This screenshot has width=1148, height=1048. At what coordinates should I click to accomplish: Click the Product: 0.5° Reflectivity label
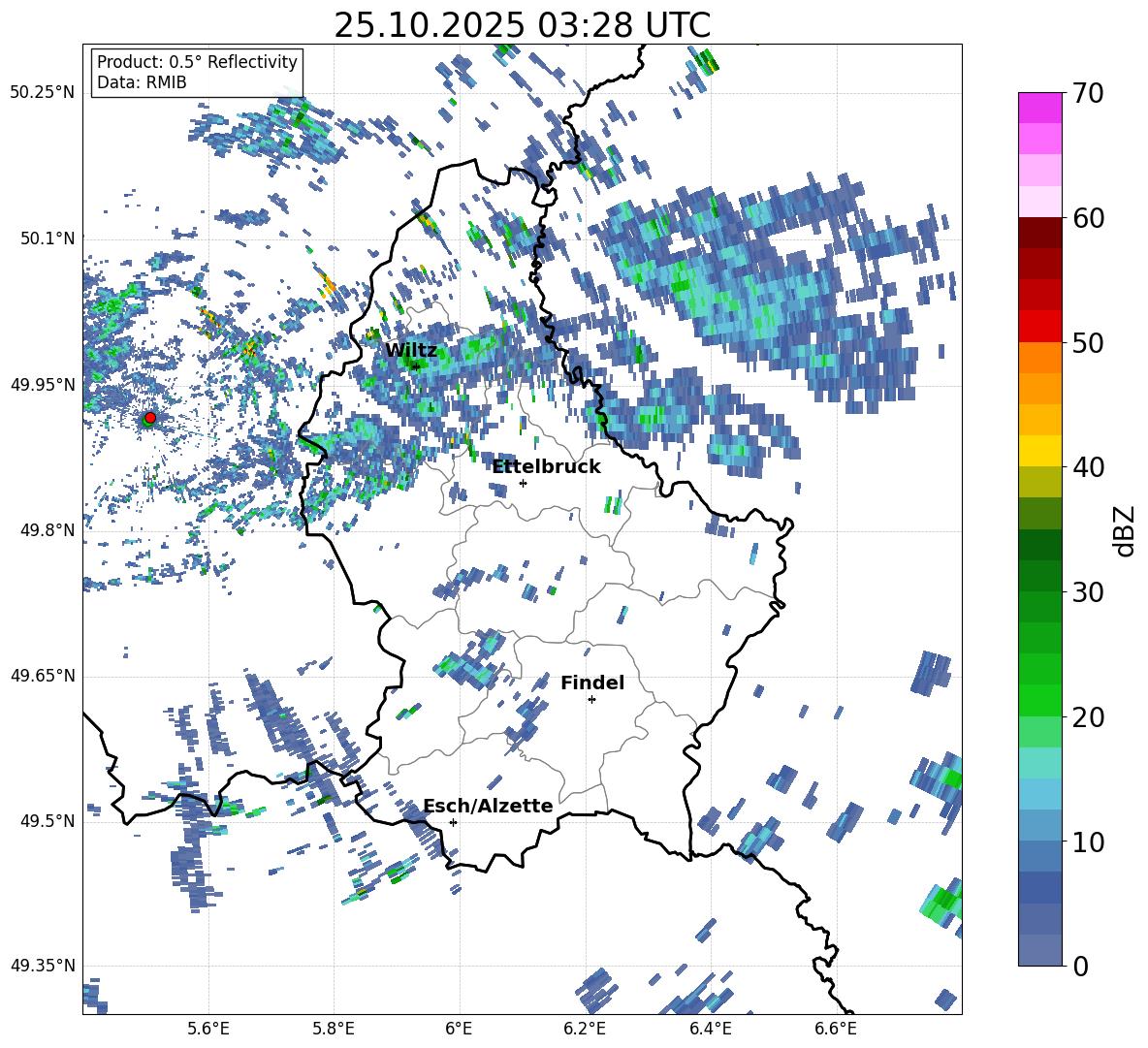[197, 62]
